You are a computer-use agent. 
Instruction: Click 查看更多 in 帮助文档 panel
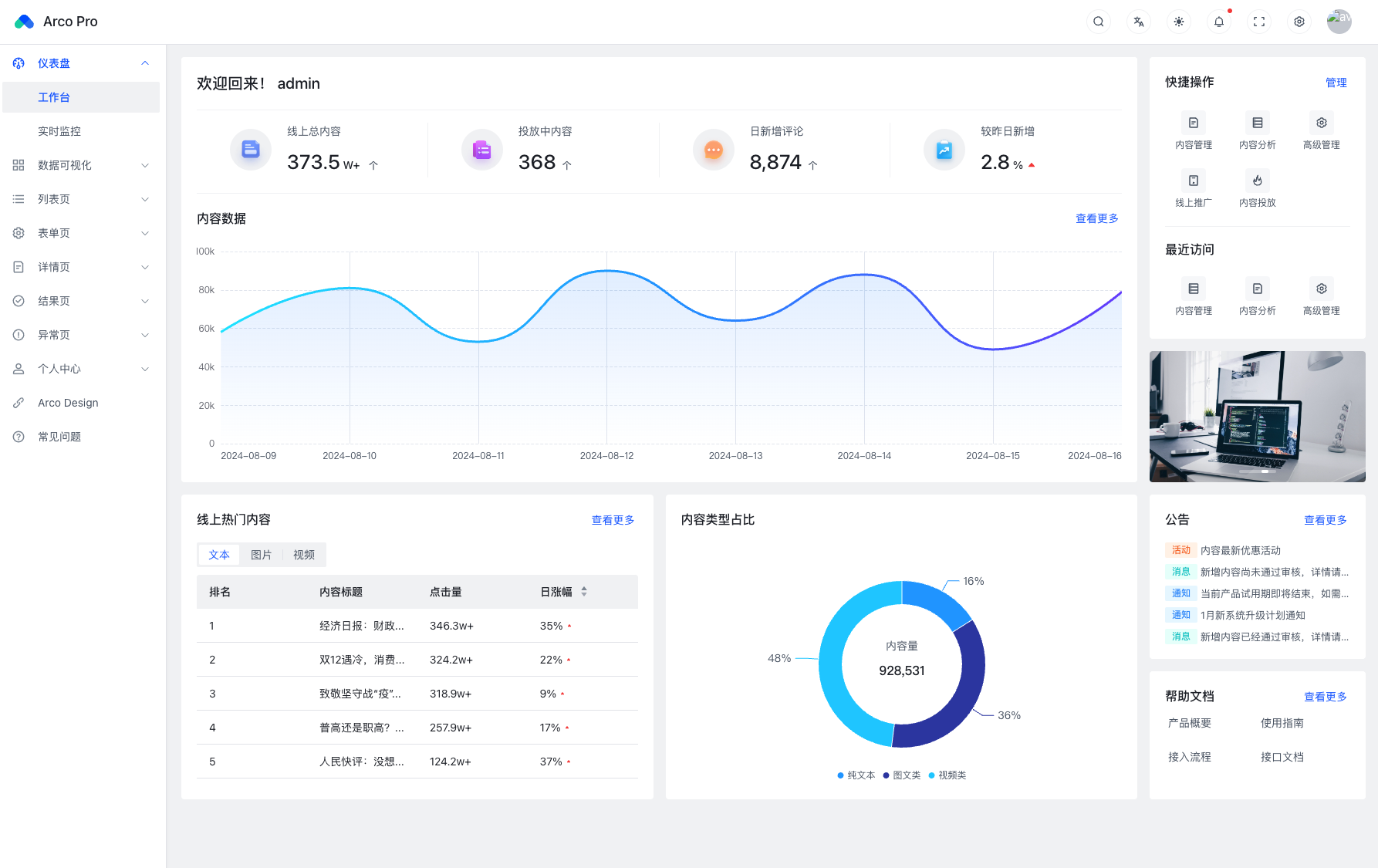point(1326,697)
